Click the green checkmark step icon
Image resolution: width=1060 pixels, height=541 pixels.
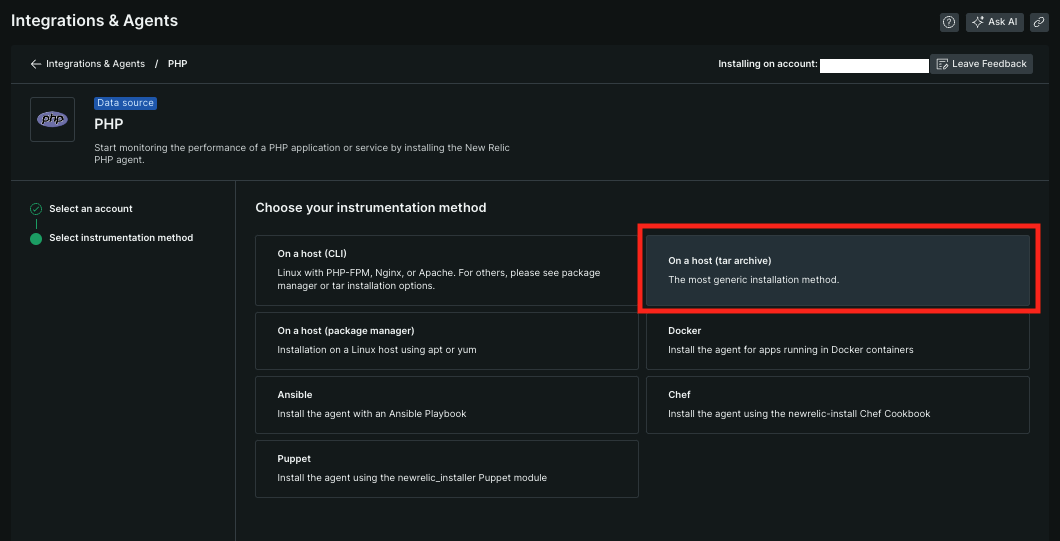pyautogui.click(x=36, y=209)
